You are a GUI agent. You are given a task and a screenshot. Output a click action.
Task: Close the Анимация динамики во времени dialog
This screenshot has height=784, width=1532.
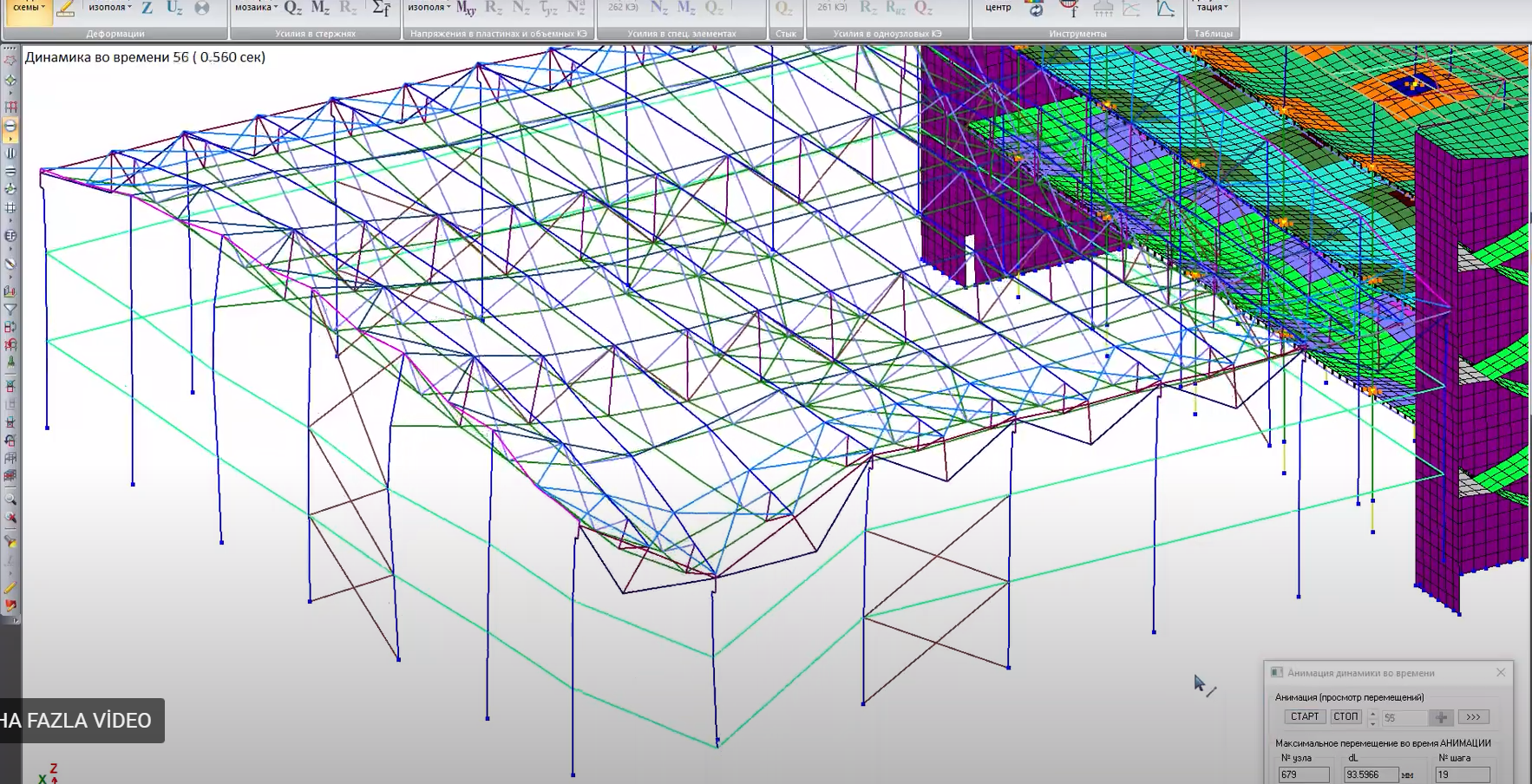point(1501,672)
